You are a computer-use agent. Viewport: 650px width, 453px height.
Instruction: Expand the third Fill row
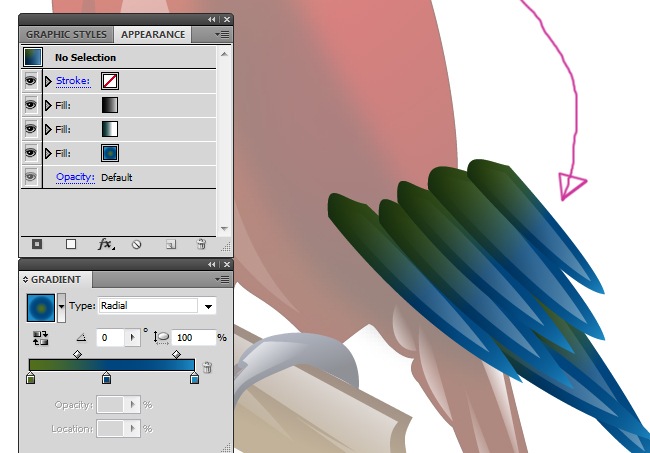[x=48, y=153]
